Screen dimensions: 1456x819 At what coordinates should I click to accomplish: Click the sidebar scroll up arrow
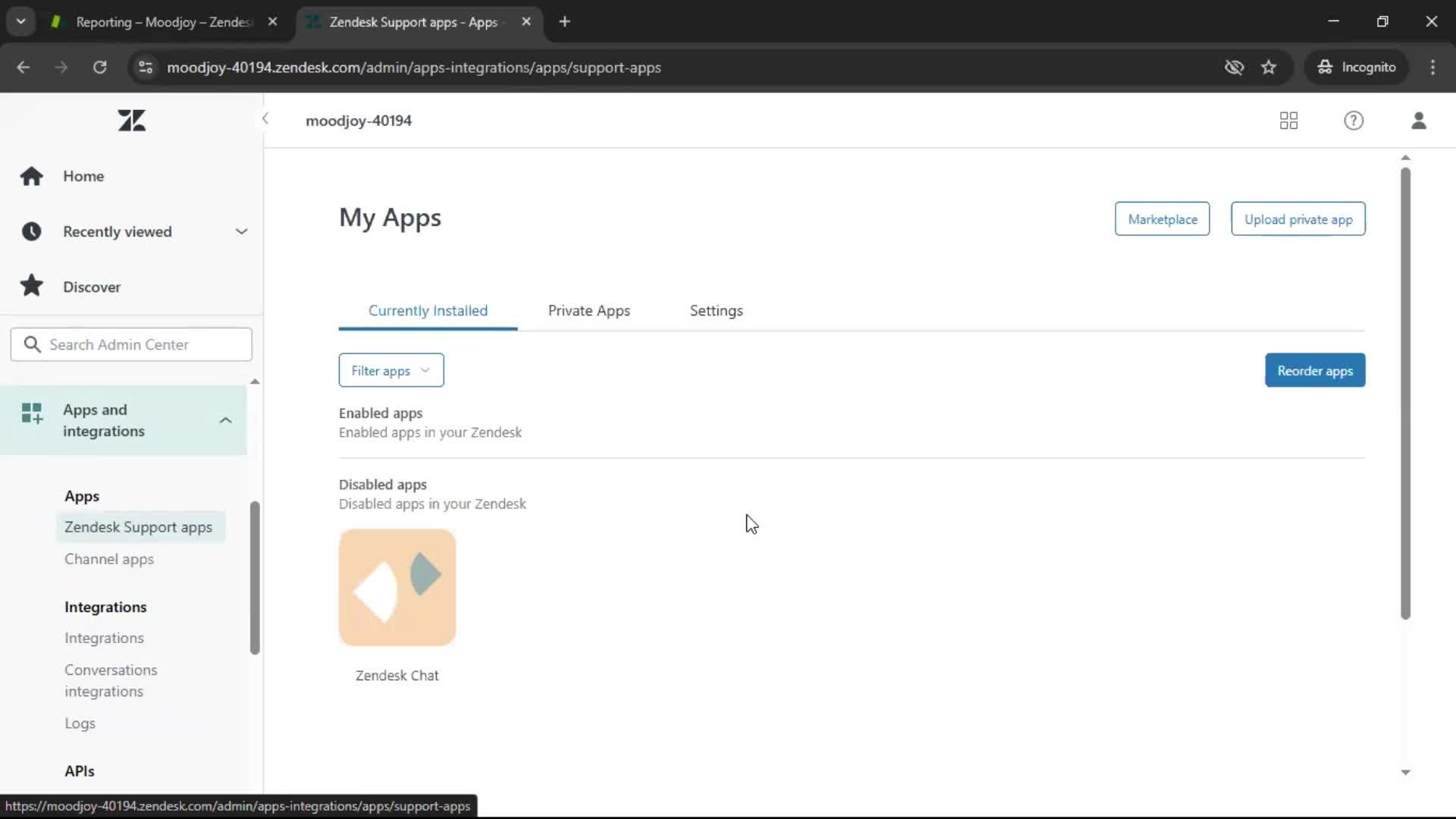(255, 381)
